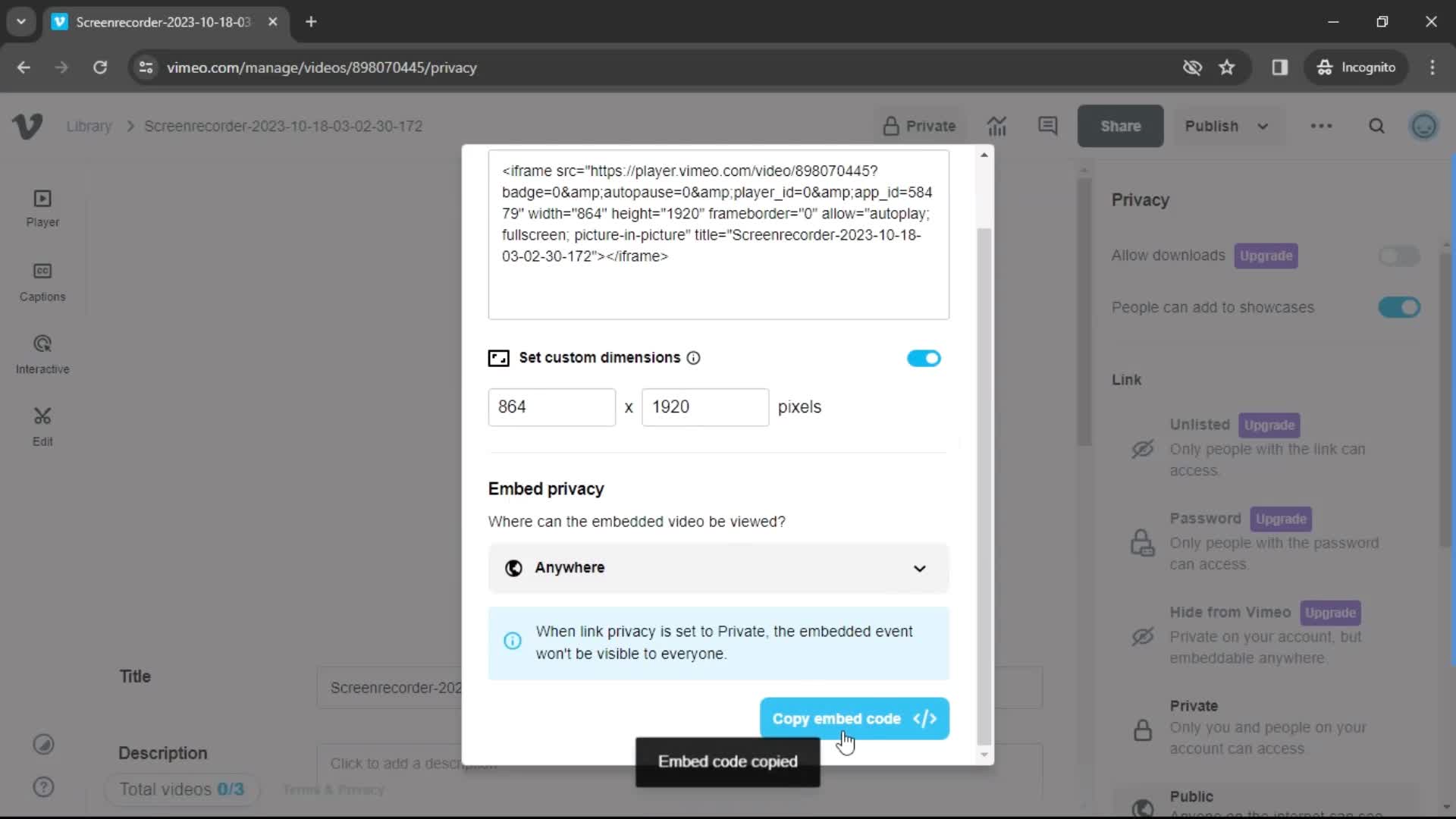Click Upgrade badge beside Allow downloads
This screenshot has height=819, width=1456.
[1266, 256]
